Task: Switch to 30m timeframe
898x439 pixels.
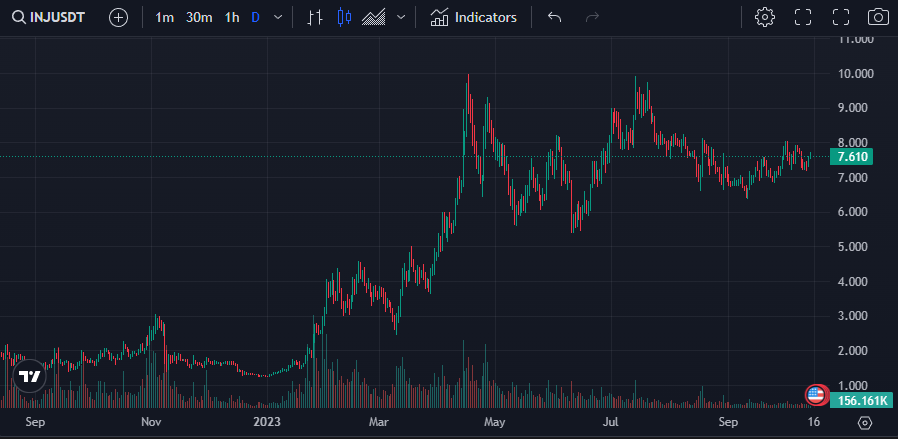Action: [199, 18]
